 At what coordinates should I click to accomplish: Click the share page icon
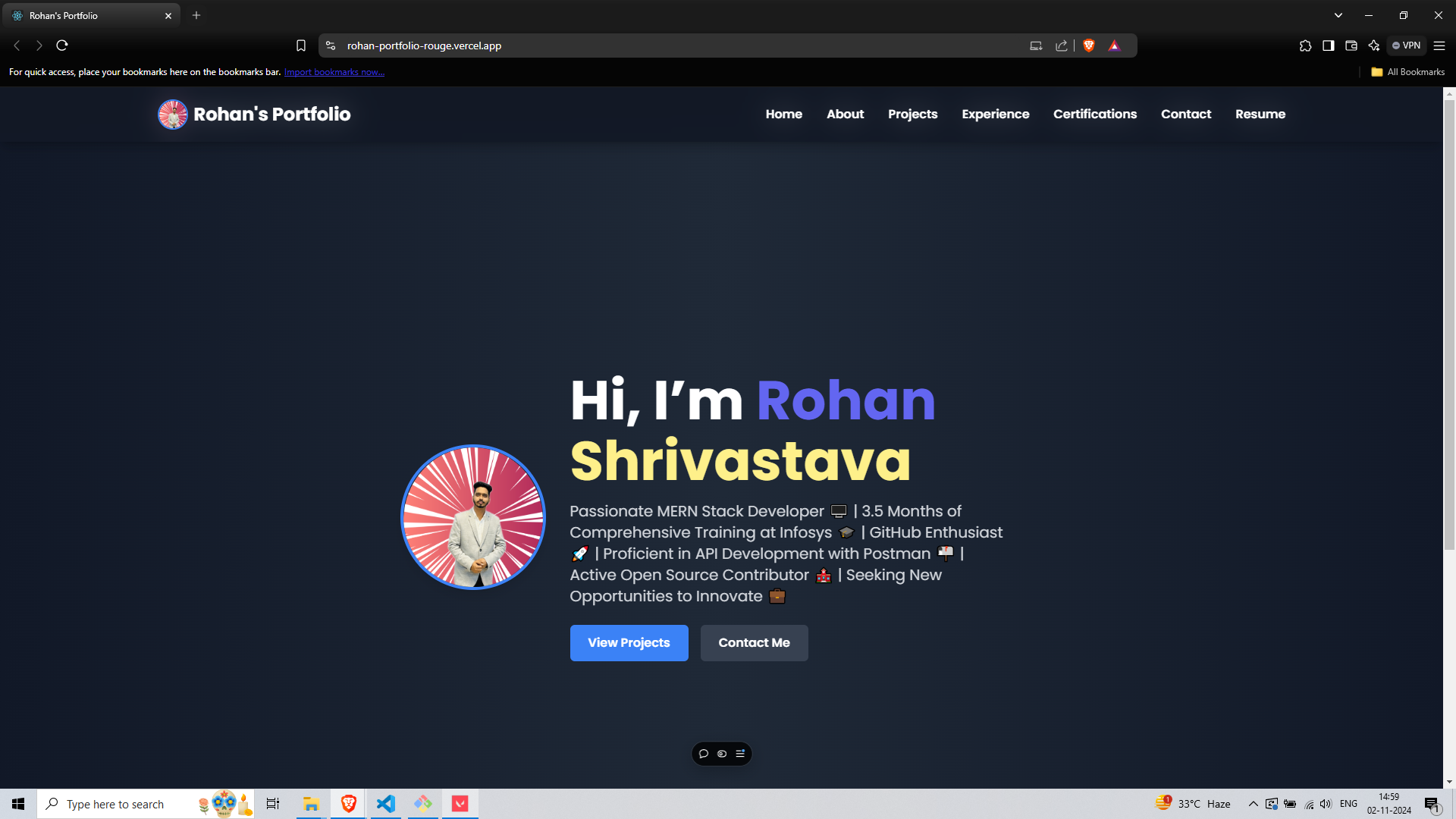[x=1061, y=45]
